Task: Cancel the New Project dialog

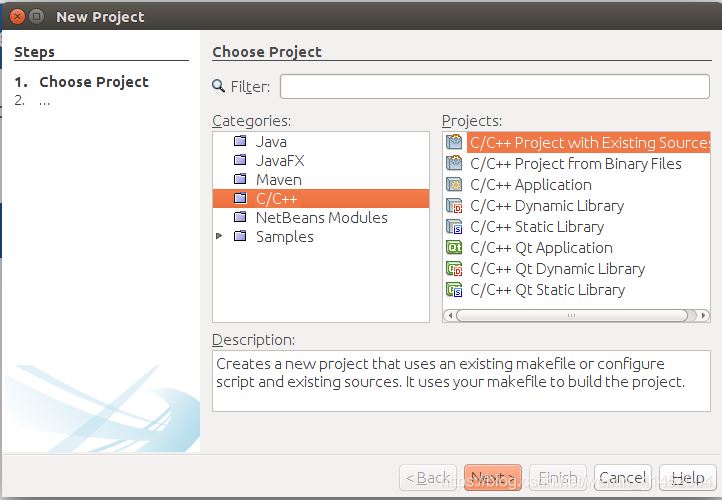Action: coord(622,478)
